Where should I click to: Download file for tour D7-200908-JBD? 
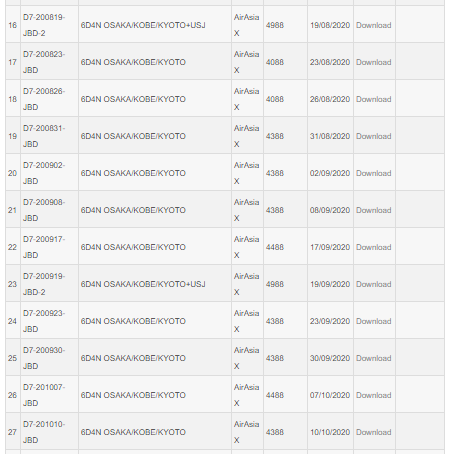373,210
